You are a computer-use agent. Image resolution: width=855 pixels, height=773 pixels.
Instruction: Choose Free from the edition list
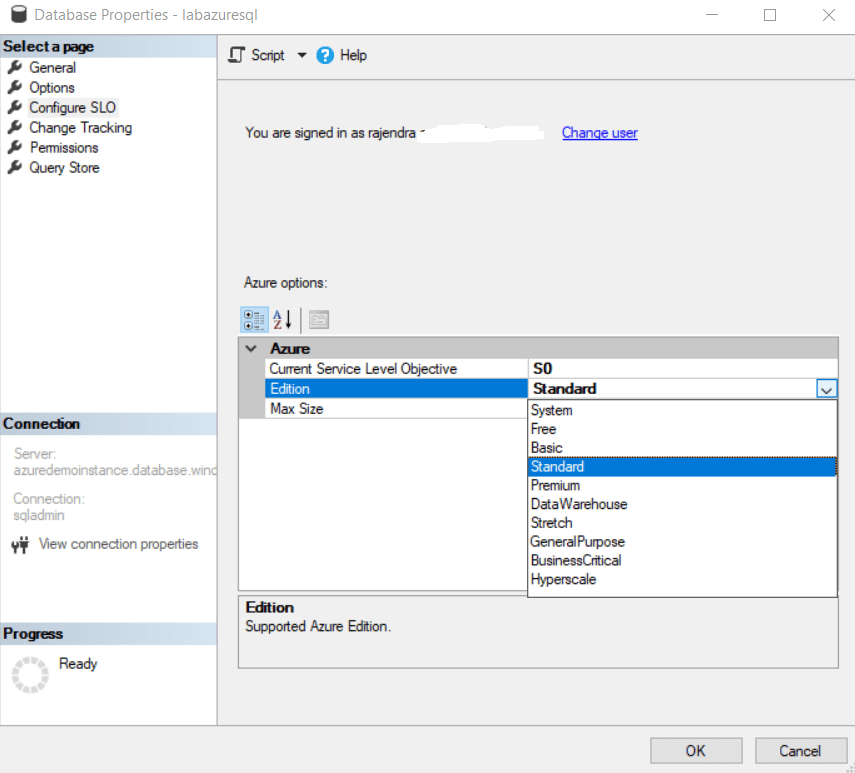682,429
